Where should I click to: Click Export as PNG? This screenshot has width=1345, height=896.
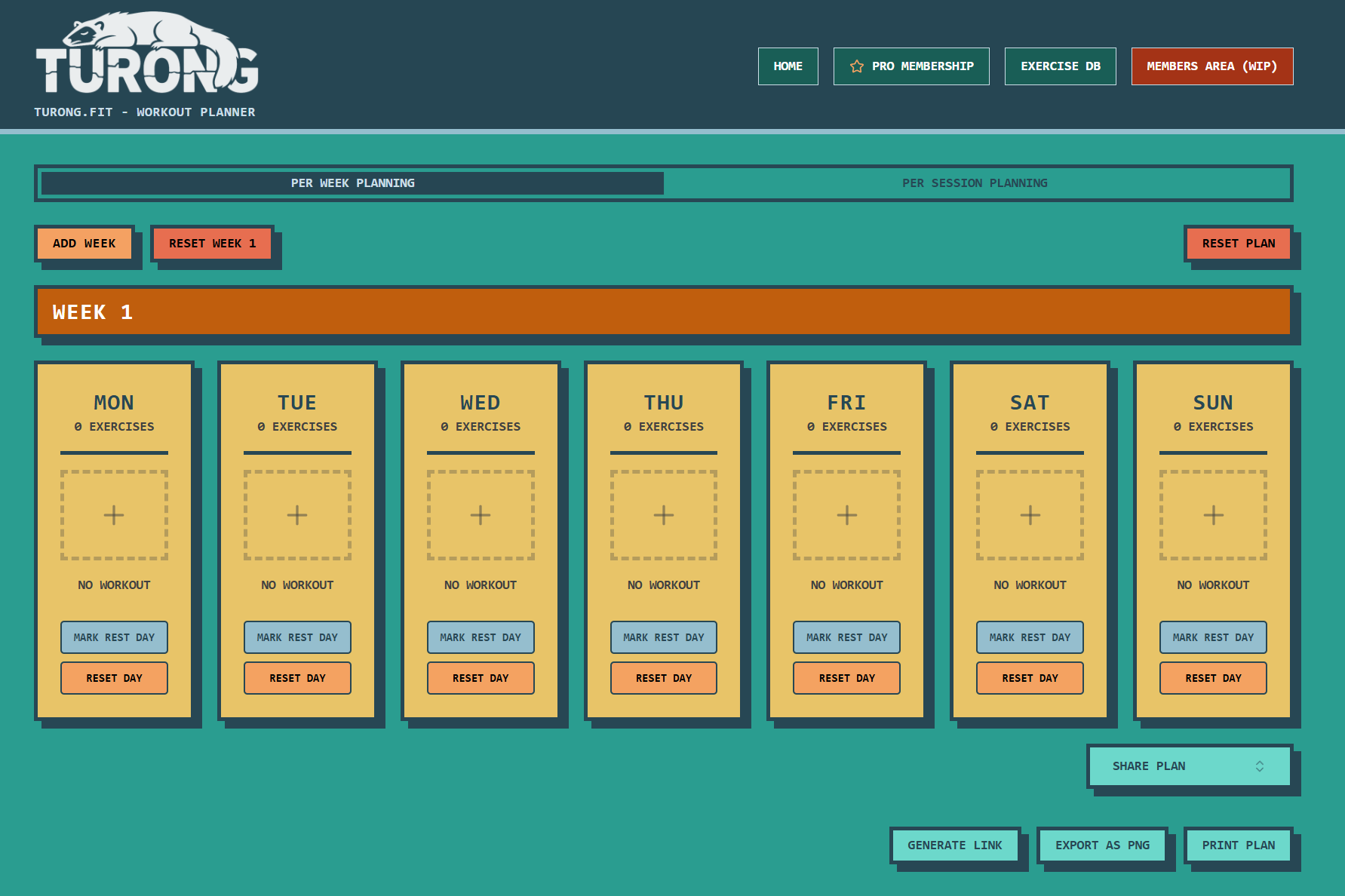pos(1102,845)
